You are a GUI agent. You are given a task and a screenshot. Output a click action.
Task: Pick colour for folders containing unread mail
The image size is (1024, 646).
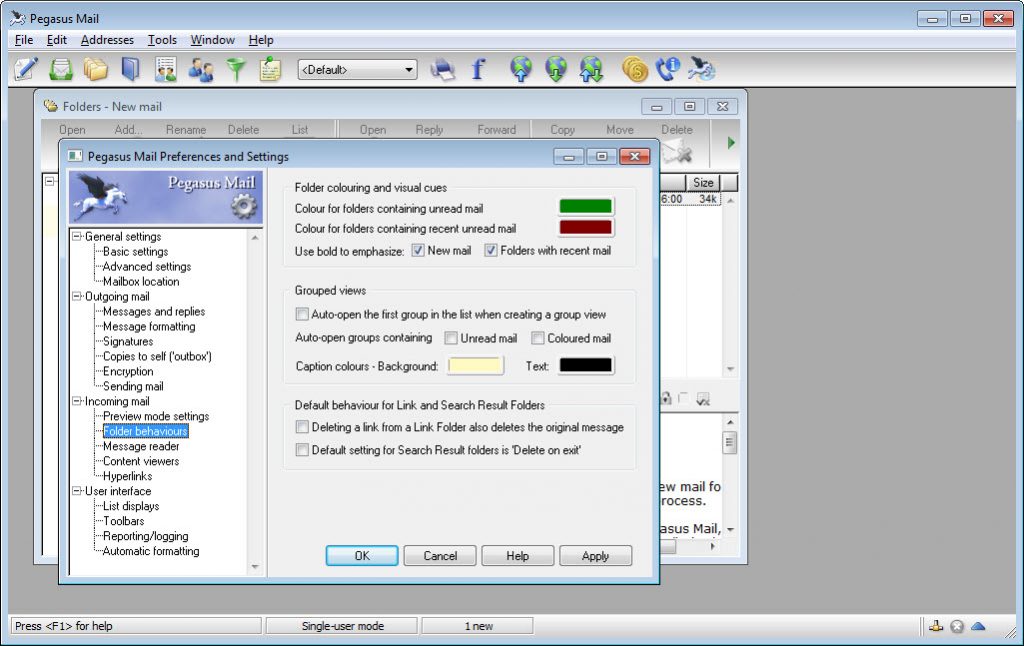tap(586, 207)
